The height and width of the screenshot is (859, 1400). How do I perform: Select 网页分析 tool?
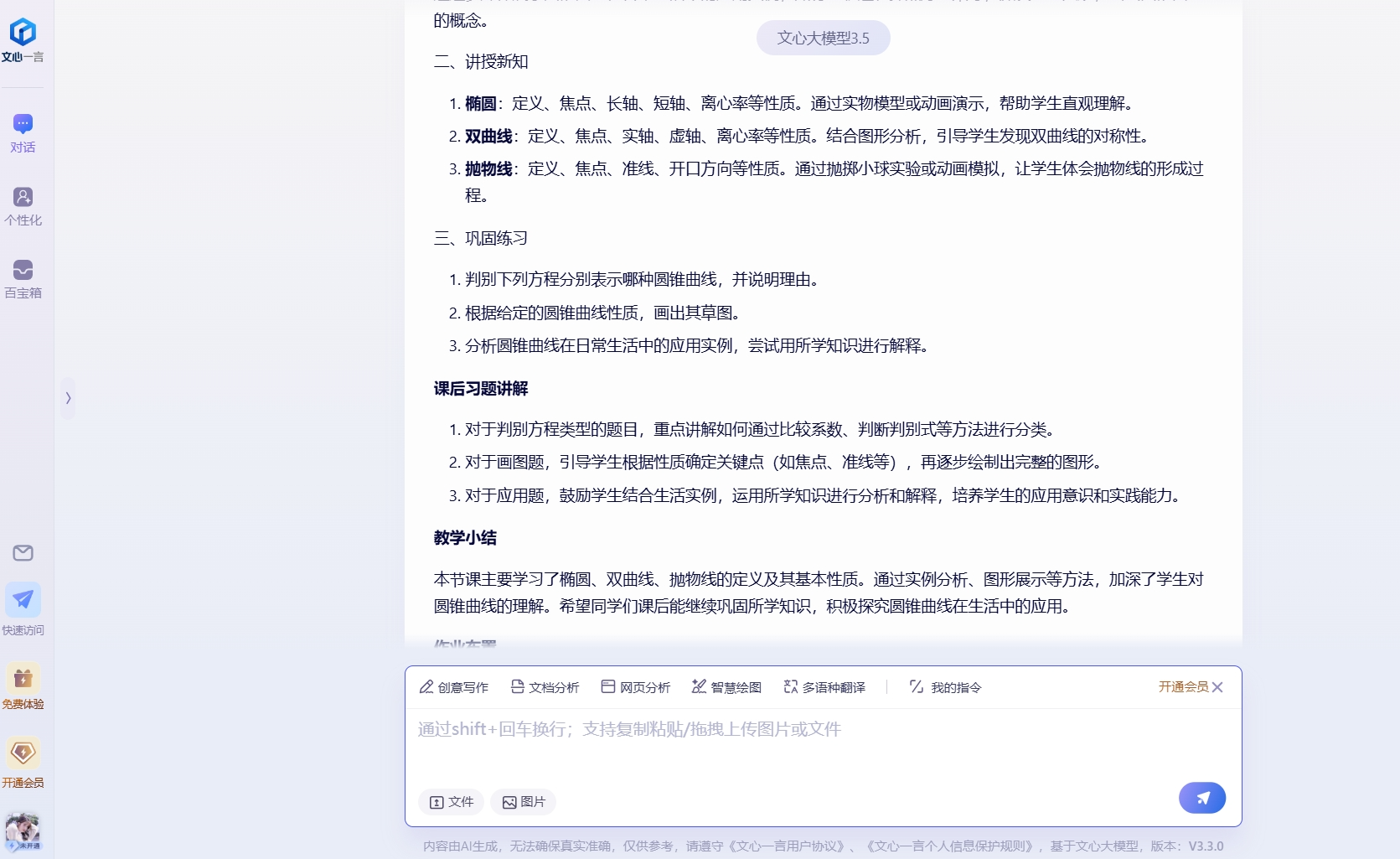click(x=635, y=687)
